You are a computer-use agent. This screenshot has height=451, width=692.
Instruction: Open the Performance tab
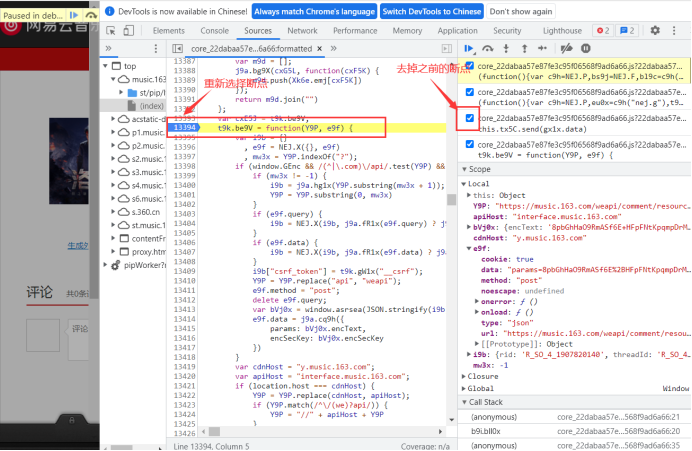pos(355,30)
